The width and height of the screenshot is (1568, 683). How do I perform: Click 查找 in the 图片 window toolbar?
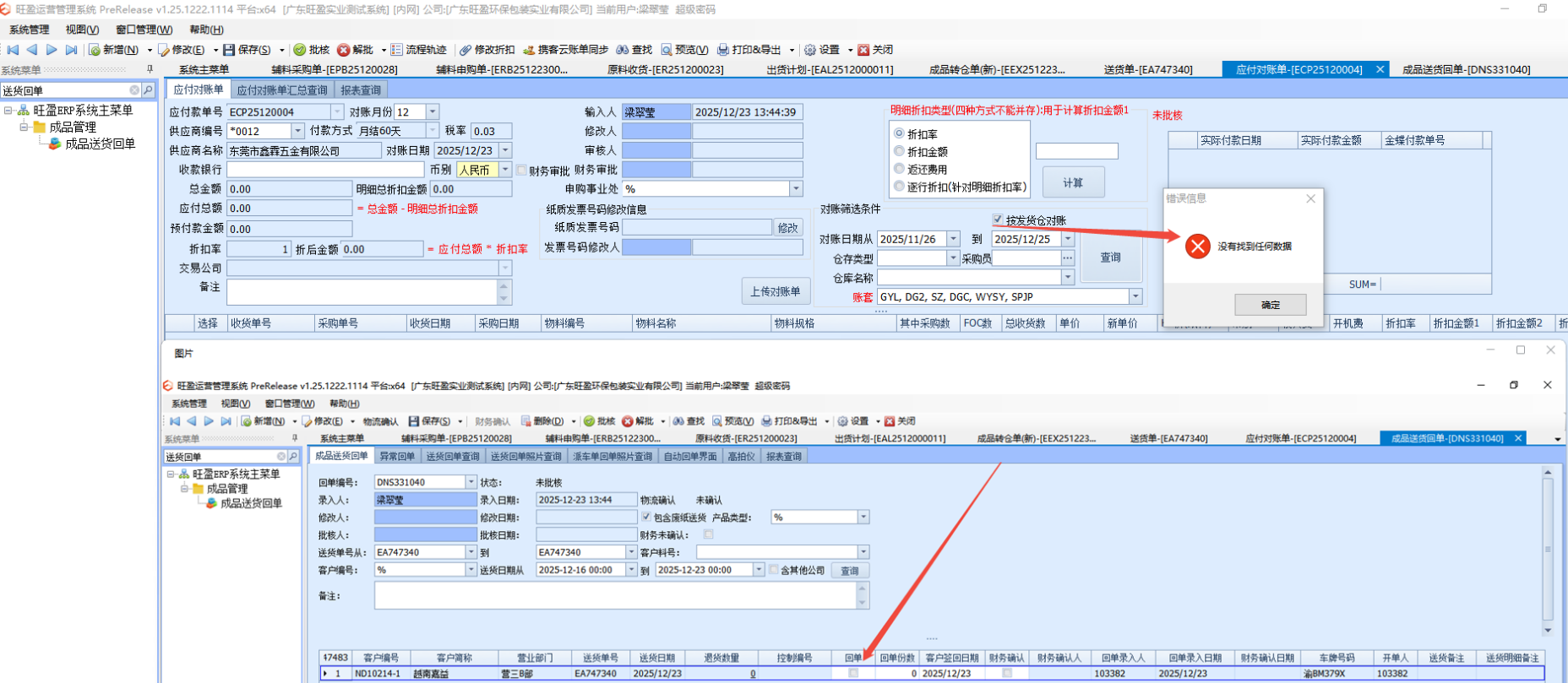pos(689,421)
